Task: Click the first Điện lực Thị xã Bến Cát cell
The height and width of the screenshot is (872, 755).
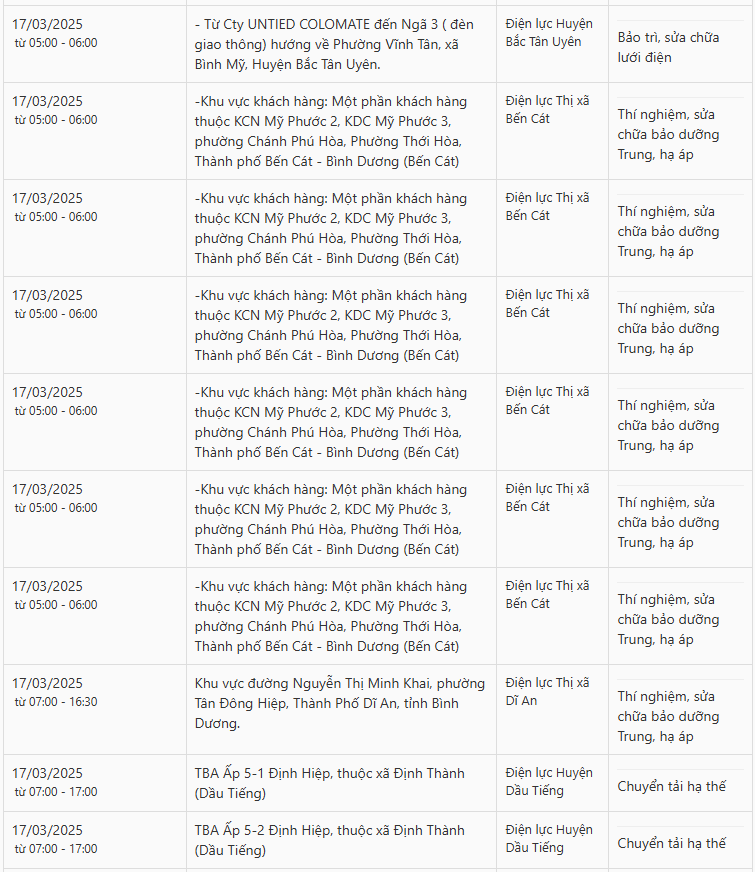Action: click(547, 110)
